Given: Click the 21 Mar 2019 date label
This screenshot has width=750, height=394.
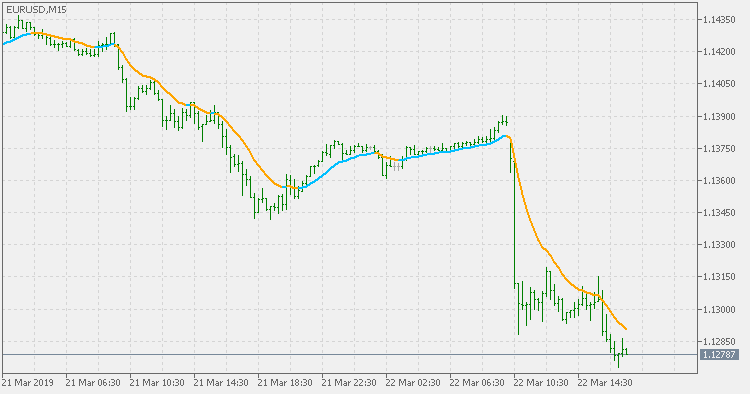Looking at the screenshot, I should 28,383.
